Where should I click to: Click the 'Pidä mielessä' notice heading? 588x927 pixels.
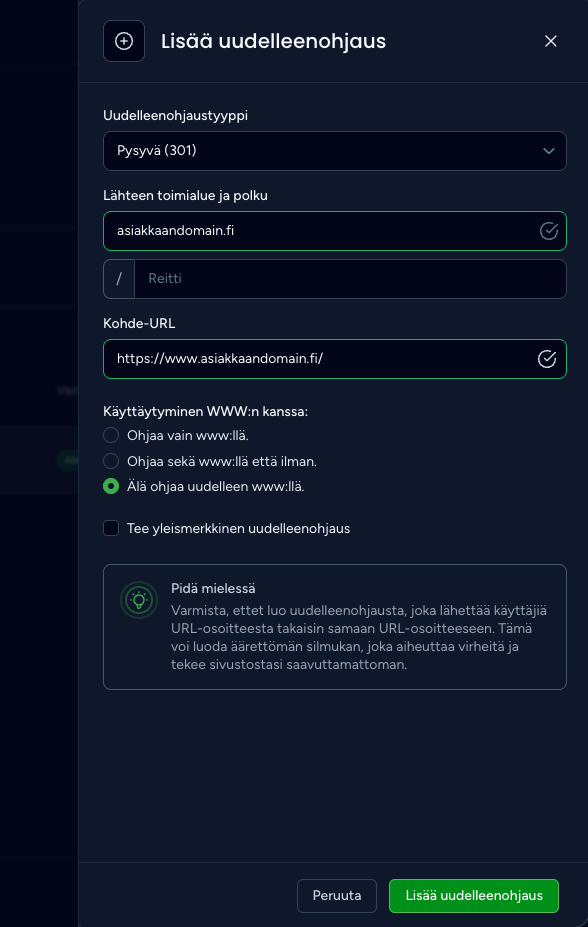tap(213, 589)
